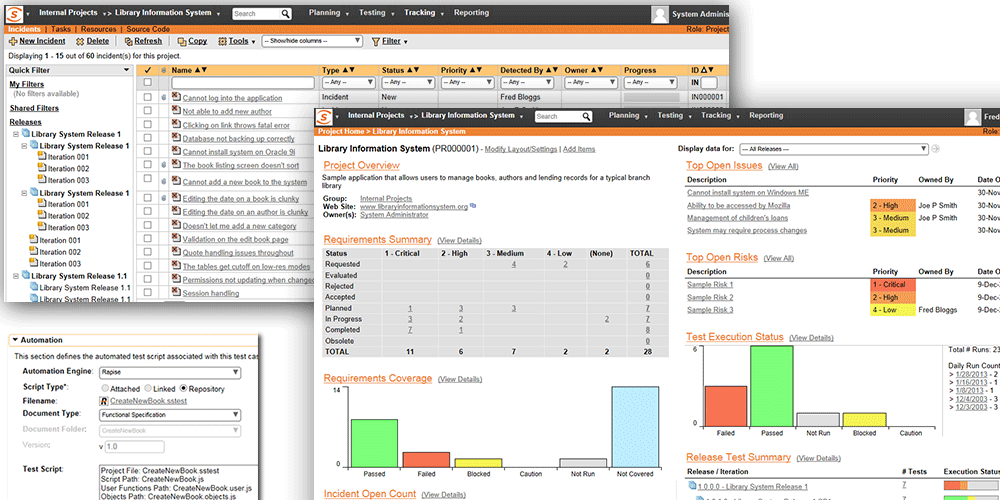Open the Automation Engine Rapise dropdown
The height and width of the screenshot is (500, 1000).
click(170, 372)
